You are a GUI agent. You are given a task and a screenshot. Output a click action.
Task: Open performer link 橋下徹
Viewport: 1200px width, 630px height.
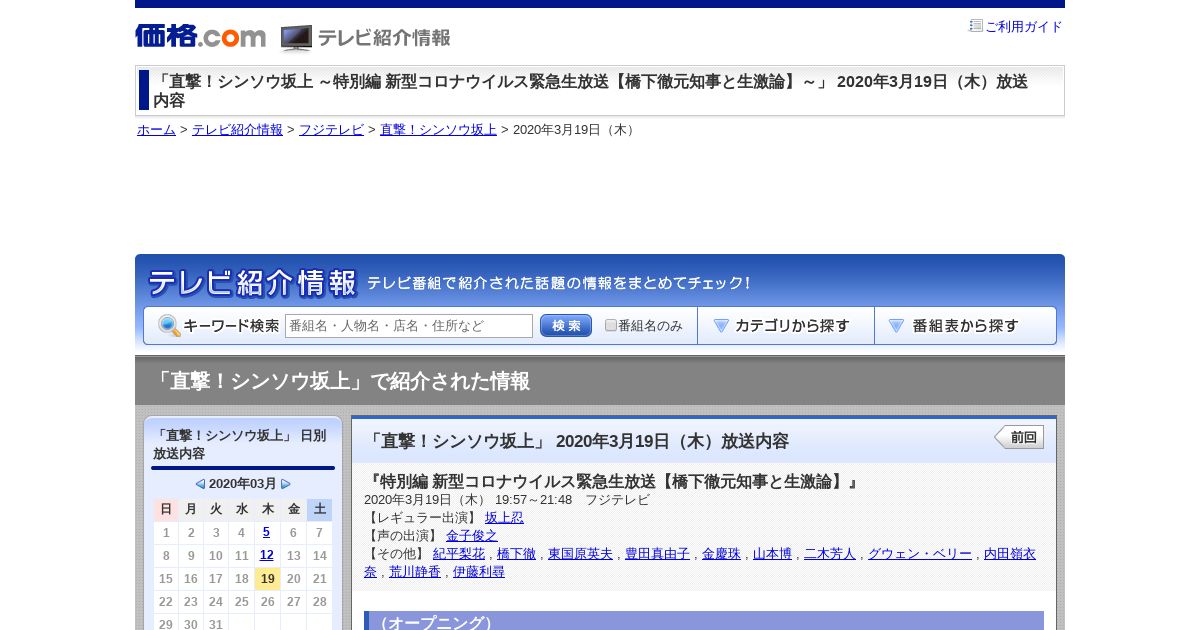516,554
